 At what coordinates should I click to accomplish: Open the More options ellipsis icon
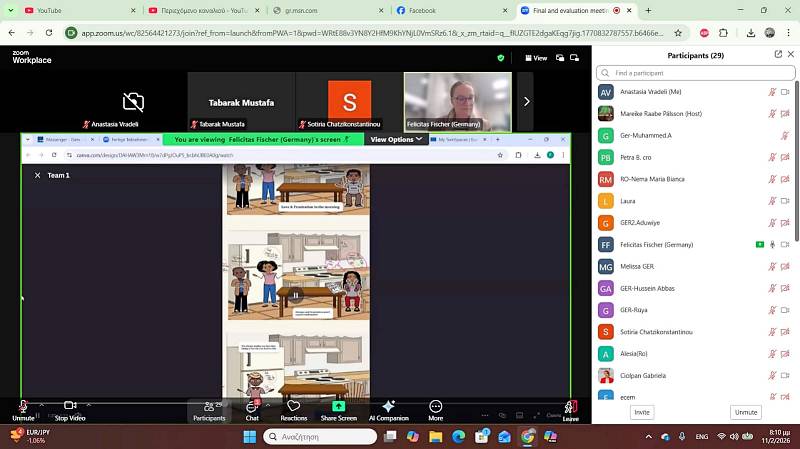435,408
